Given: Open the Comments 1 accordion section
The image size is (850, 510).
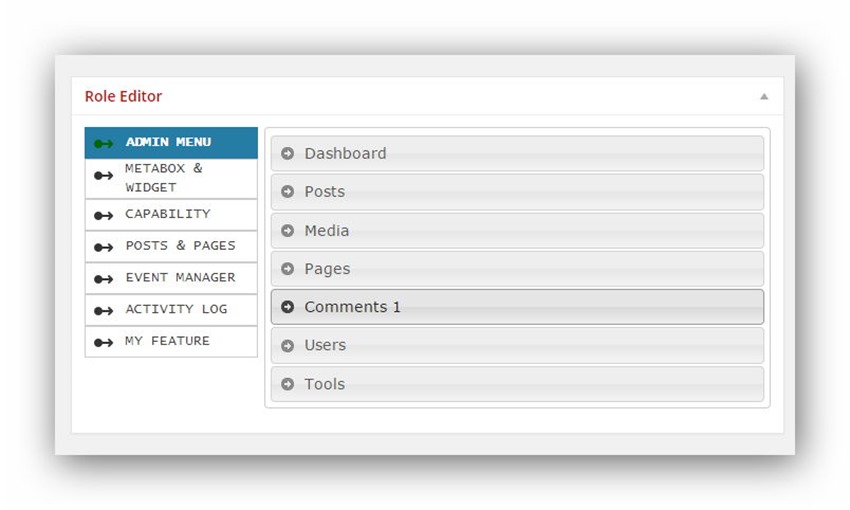Looking at the screenshot, I should (x=516, y=307).
